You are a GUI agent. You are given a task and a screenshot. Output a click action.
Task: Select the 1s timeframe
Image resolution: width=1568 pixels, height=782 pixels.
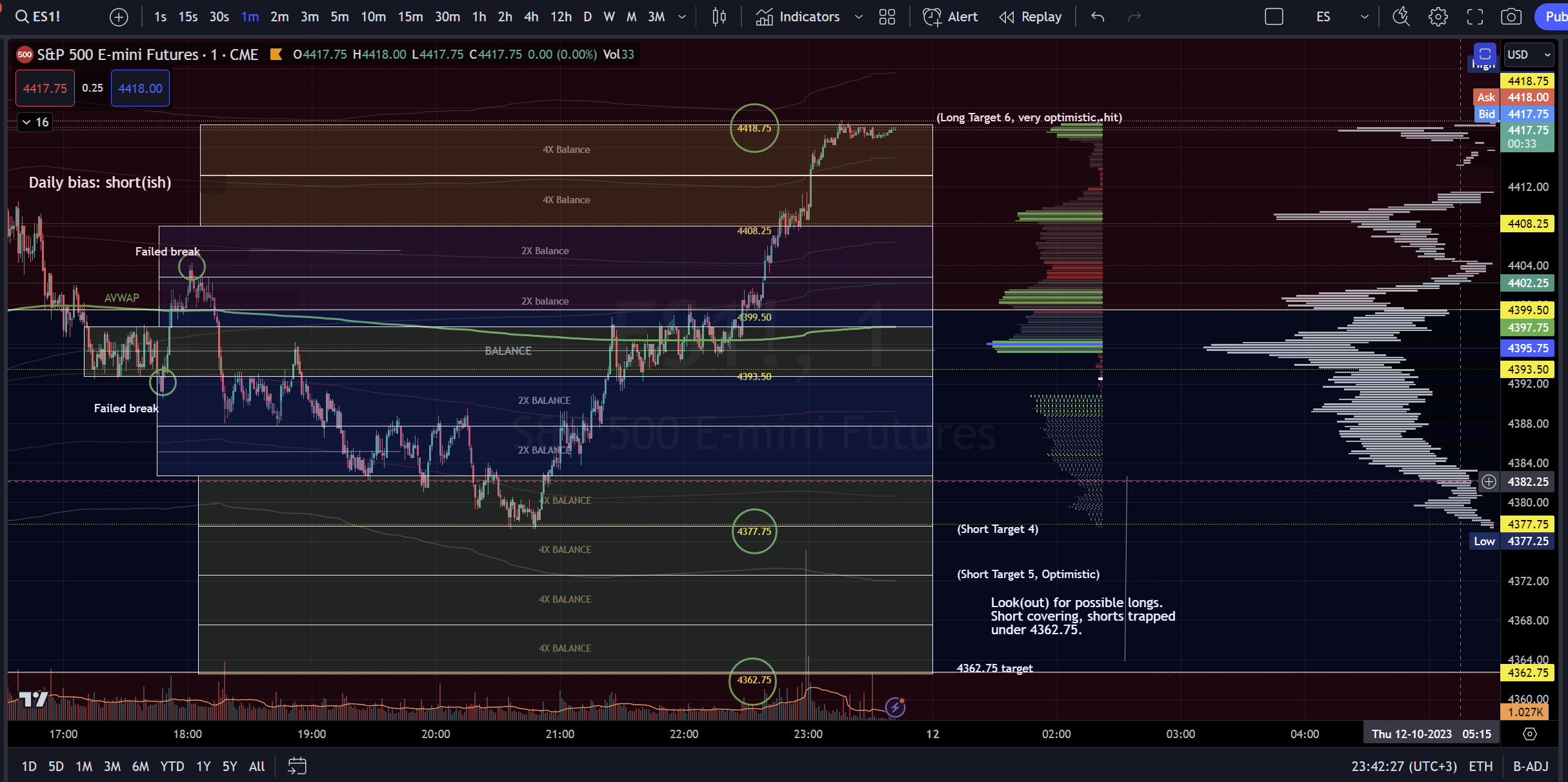click(x=160, y=17)
